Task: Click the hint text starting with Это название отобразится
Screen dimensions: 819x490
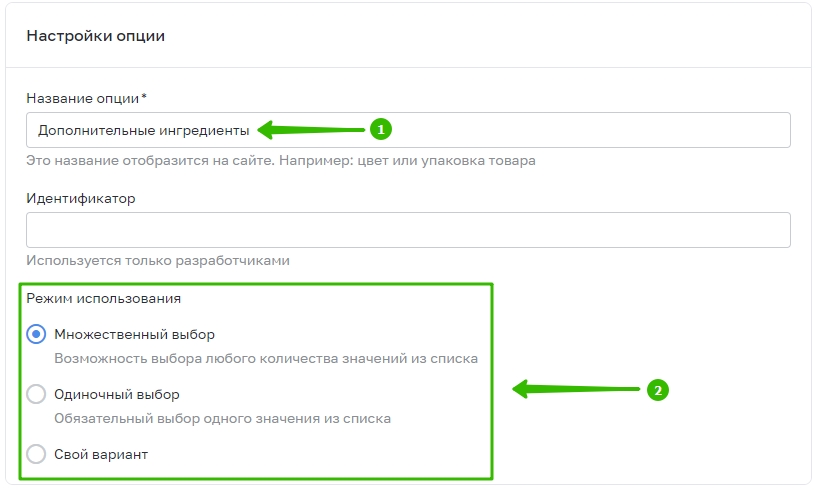Action: (280, 160)
